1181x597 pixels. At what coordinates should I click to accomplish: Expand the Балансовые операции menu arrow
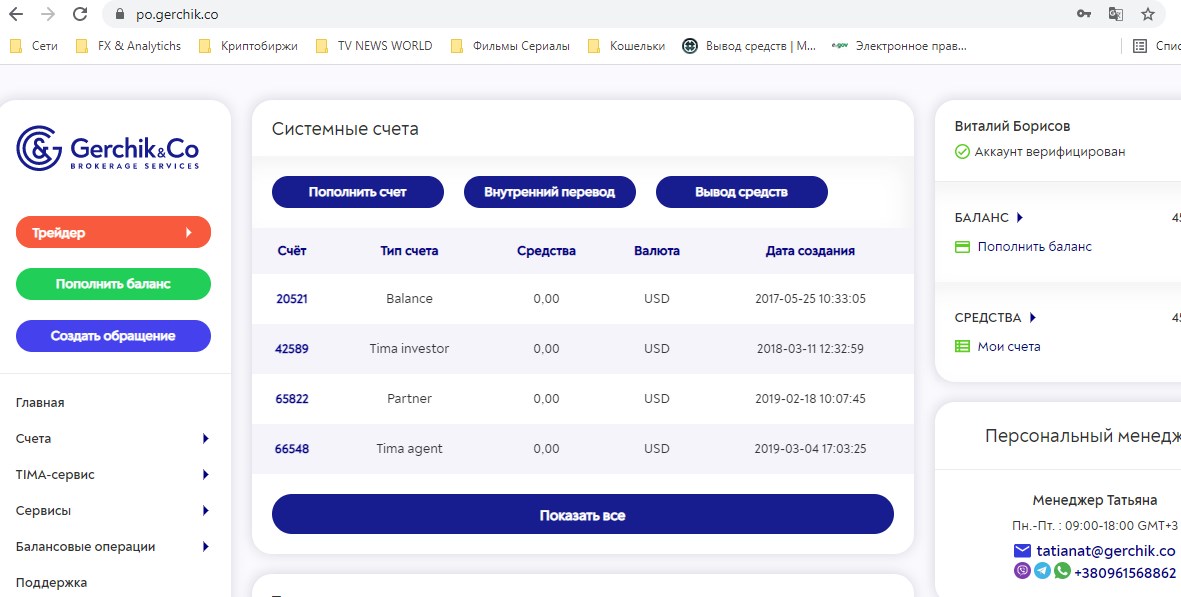(x=205, y=547)
